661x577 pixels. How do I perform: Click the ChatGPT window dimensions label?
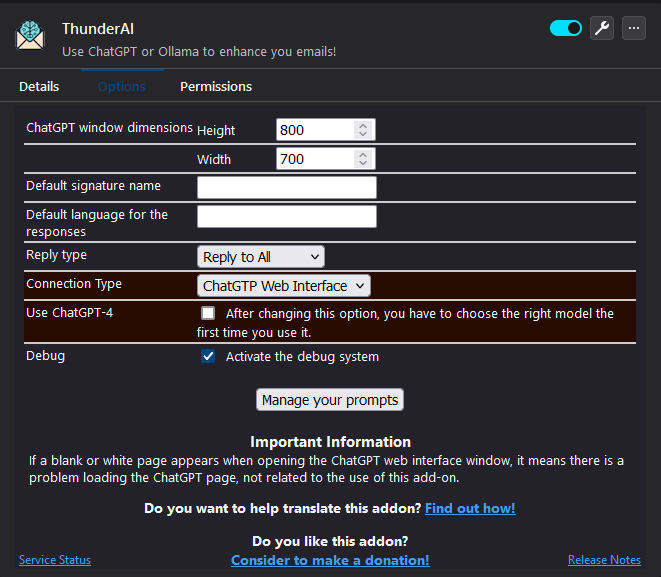click(x=109, y=127)
